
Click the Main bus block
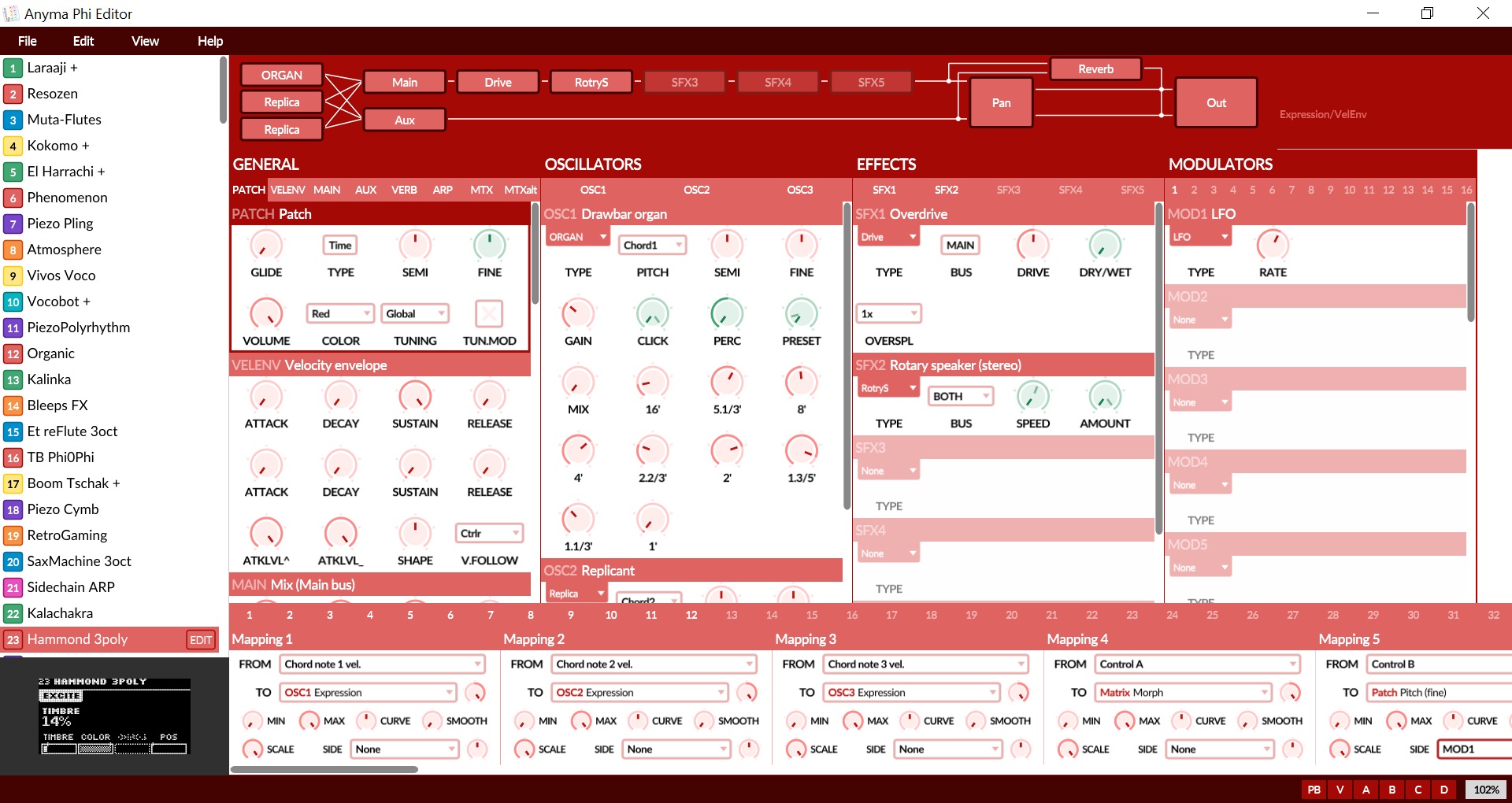(x=405, y=83)
